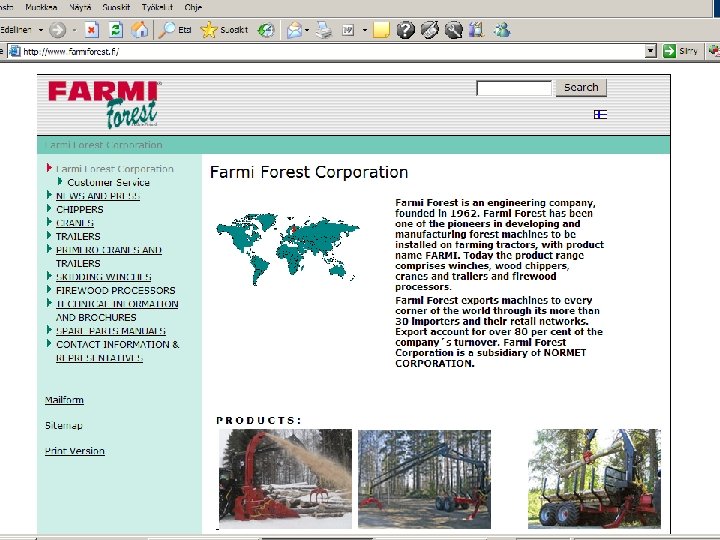The image size is (720, 540).
Task: Open the Help question mark icon
Action: [x=405, y=30]
